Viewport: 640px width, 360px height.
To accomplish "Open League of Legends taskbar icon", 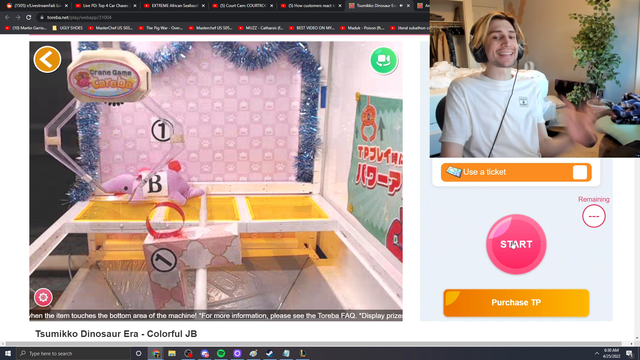I will click(302, 353).
